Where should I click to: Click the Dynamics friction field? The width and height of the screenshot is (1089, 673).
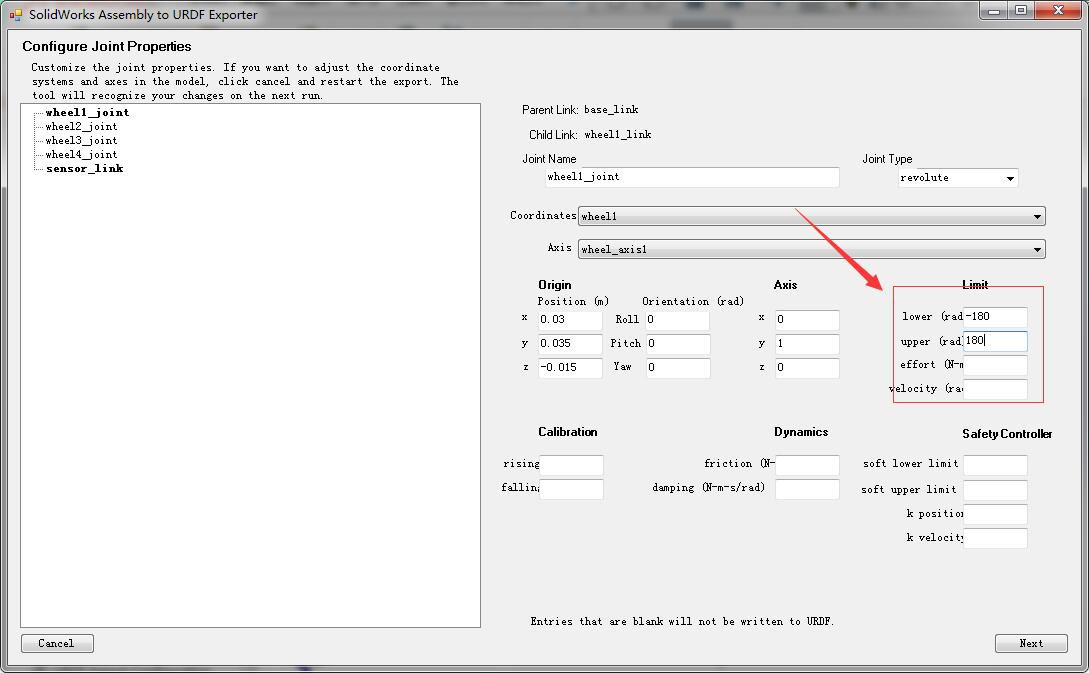[807, 465]
